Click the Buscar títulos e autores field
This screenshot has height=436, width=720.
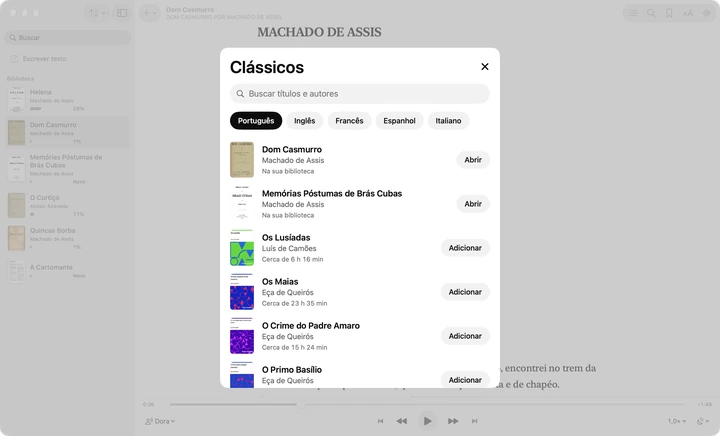point(360,94)
